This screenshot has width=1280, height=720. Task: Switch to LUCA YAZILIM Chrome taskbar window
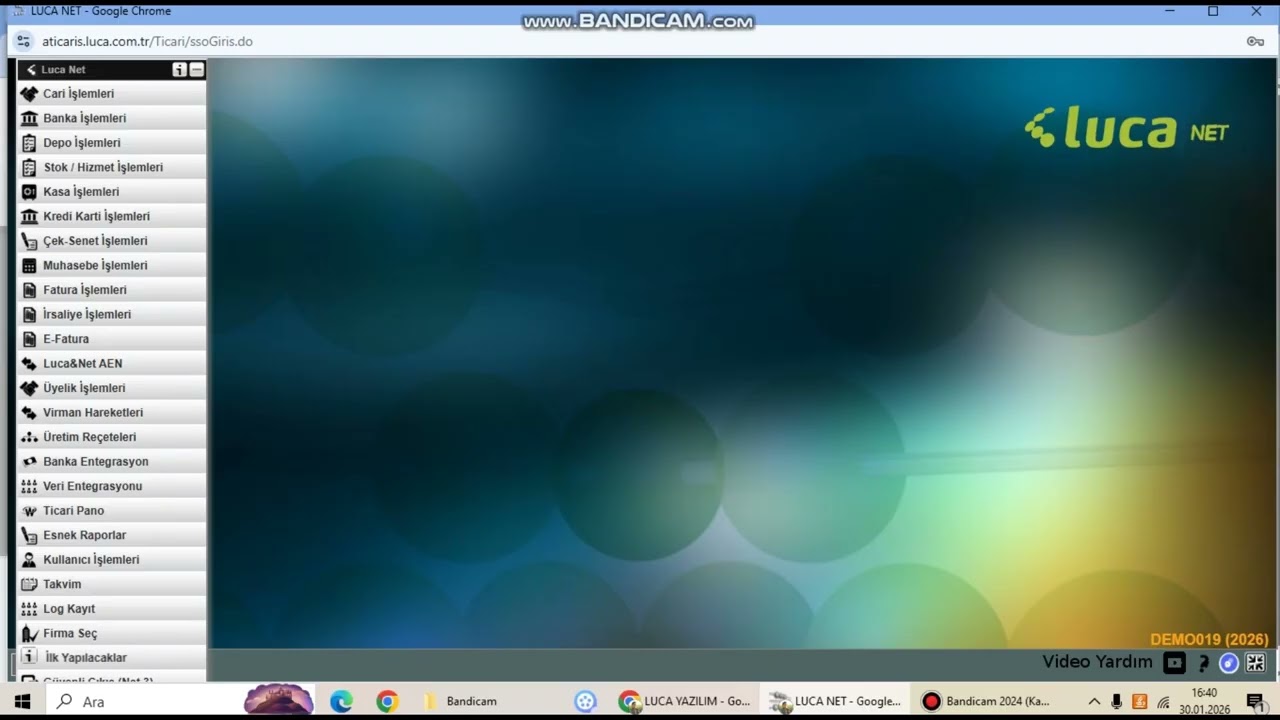686,701
